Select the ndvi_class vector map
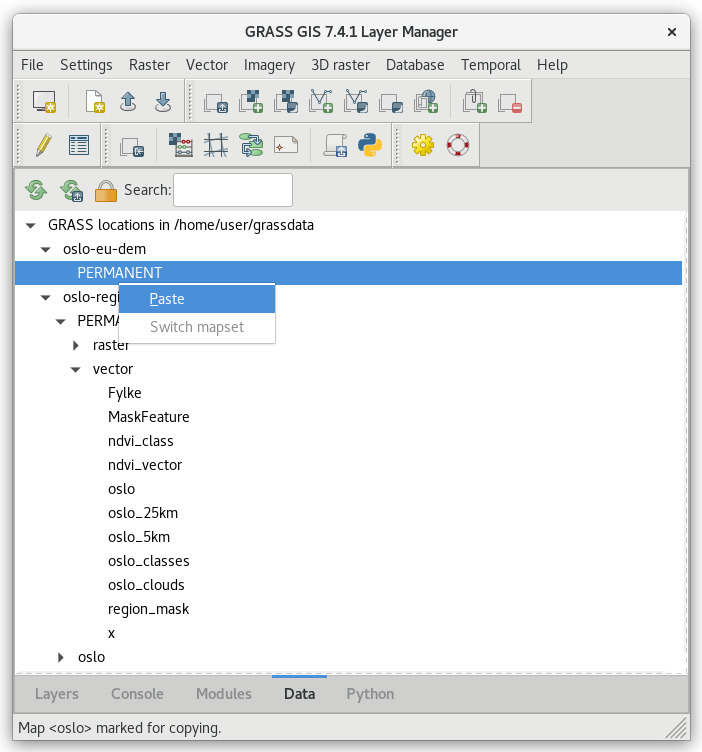This screenshot has height=752, width=702. pos(140,441)
